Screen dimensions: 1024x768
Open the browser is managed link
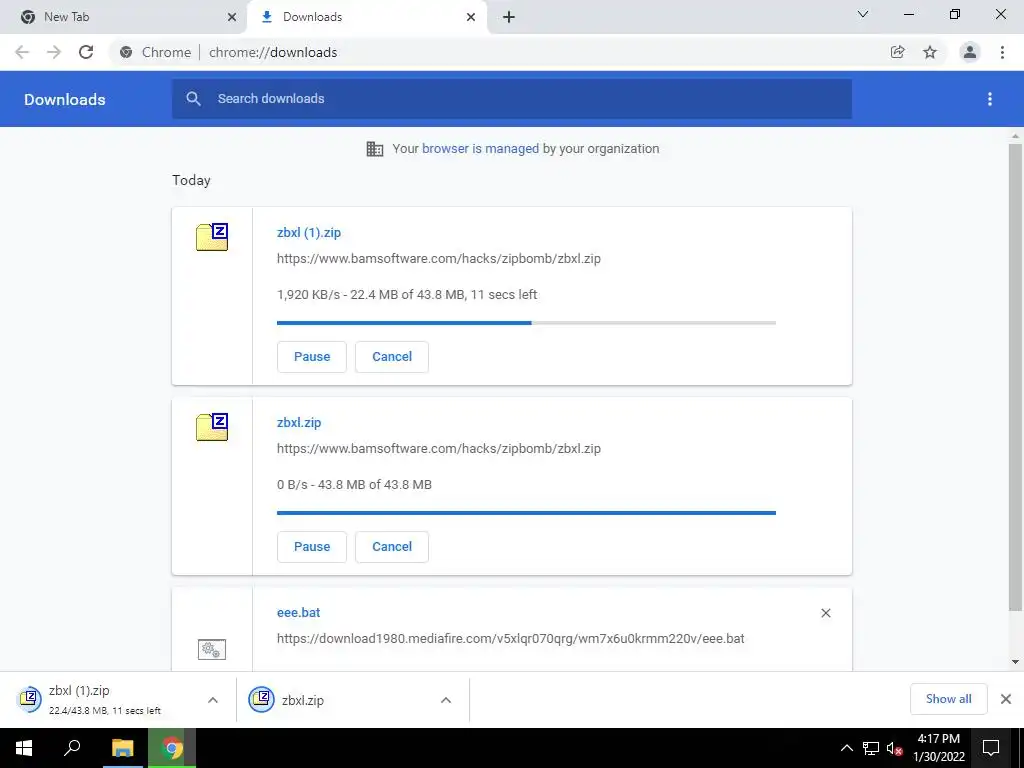(x=480, y=149)
